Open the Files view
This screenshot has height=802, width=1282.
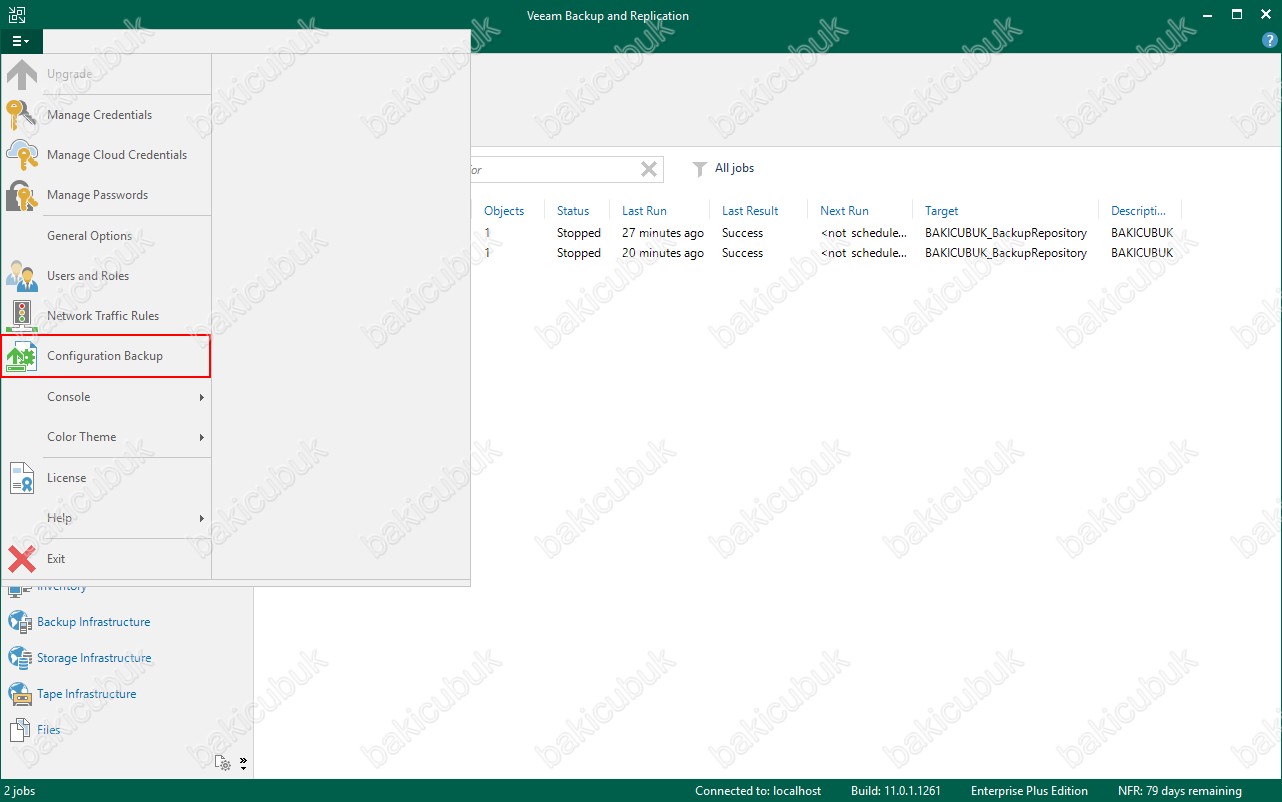[48, 730]
